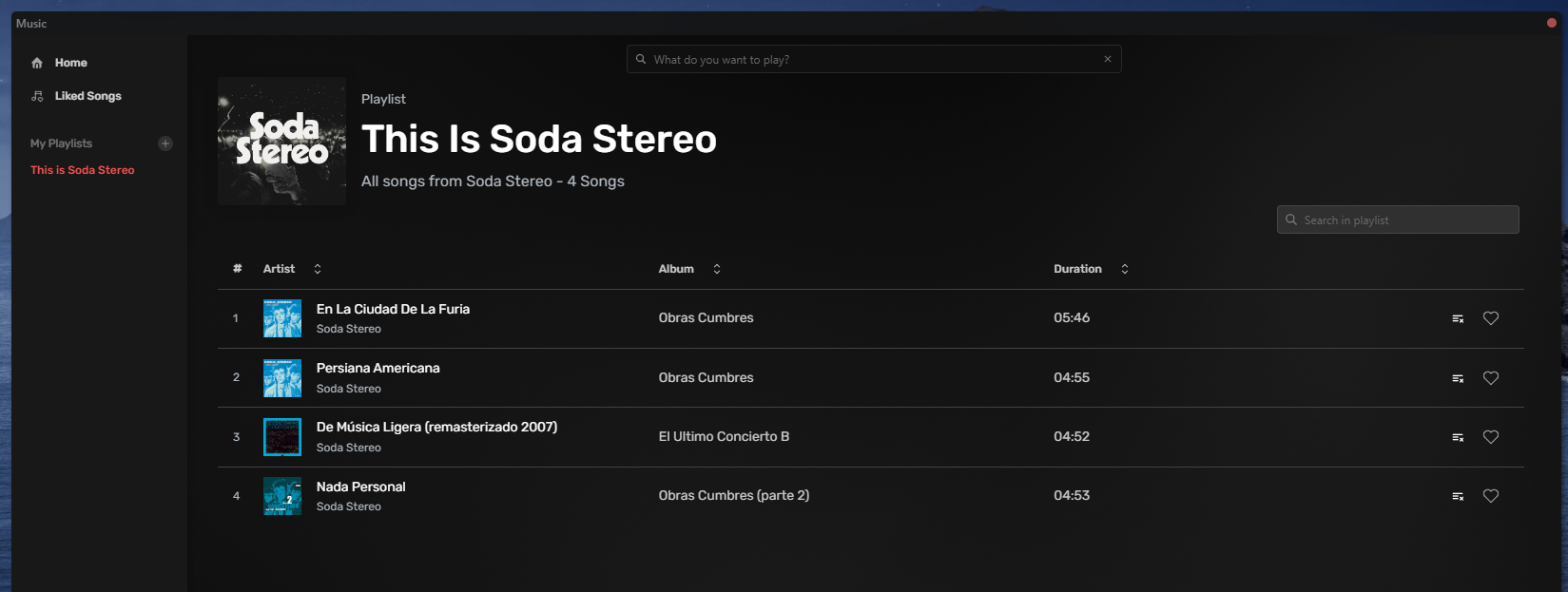1568x592 pixels.
Task: Click queue icon for Nada Personal row
Action: coord(1457,496)
